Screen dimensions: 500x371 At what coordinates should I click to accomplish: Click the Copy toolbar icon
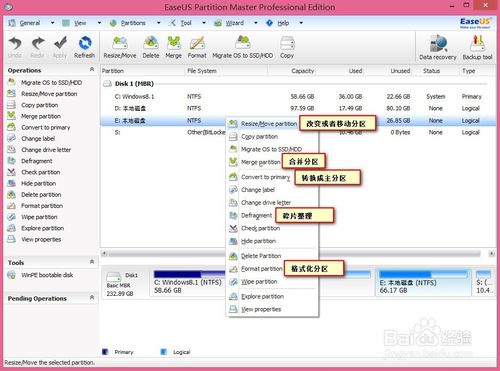pos(287,47)
